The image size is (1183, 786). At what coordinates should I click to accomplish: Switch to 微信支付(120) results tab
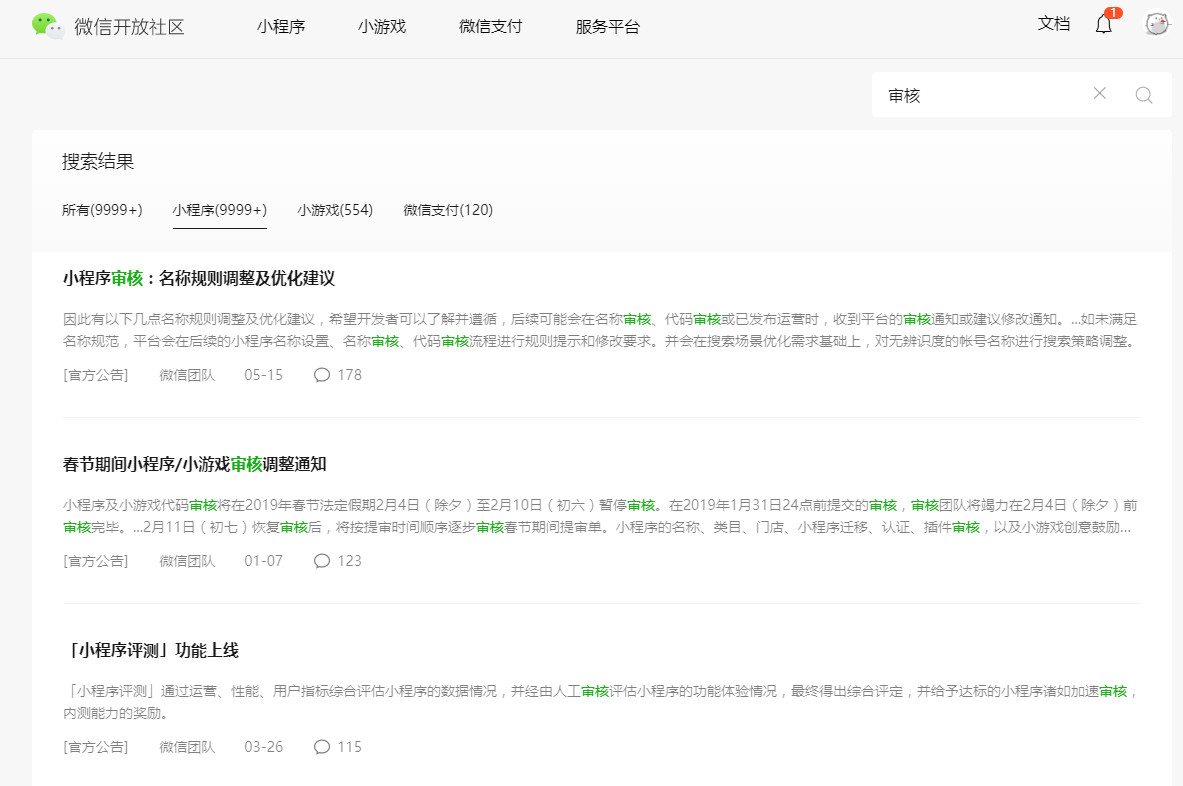coord(448,210)
